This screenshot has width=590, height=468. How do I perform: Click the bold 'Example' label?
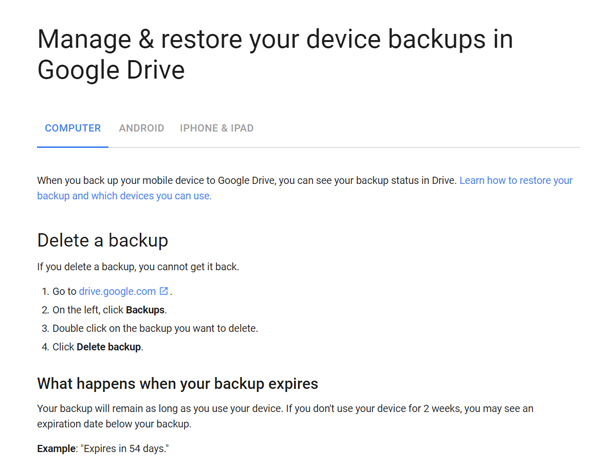56,449
